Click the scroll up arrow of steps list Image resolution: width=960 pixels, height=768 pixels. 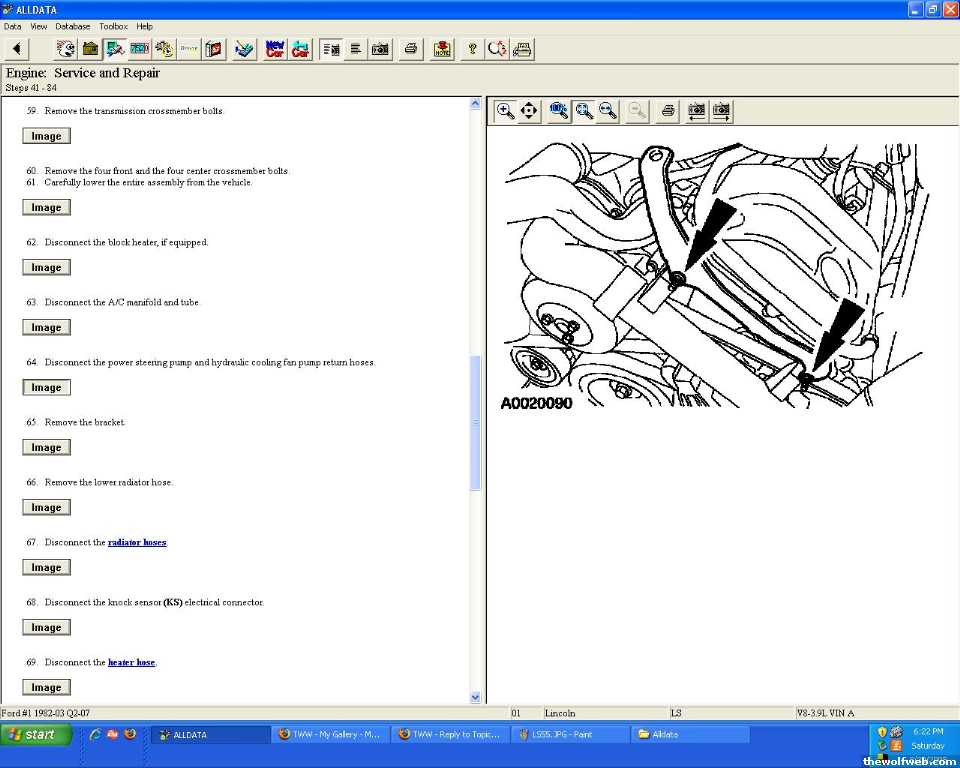tap(475, 103)
